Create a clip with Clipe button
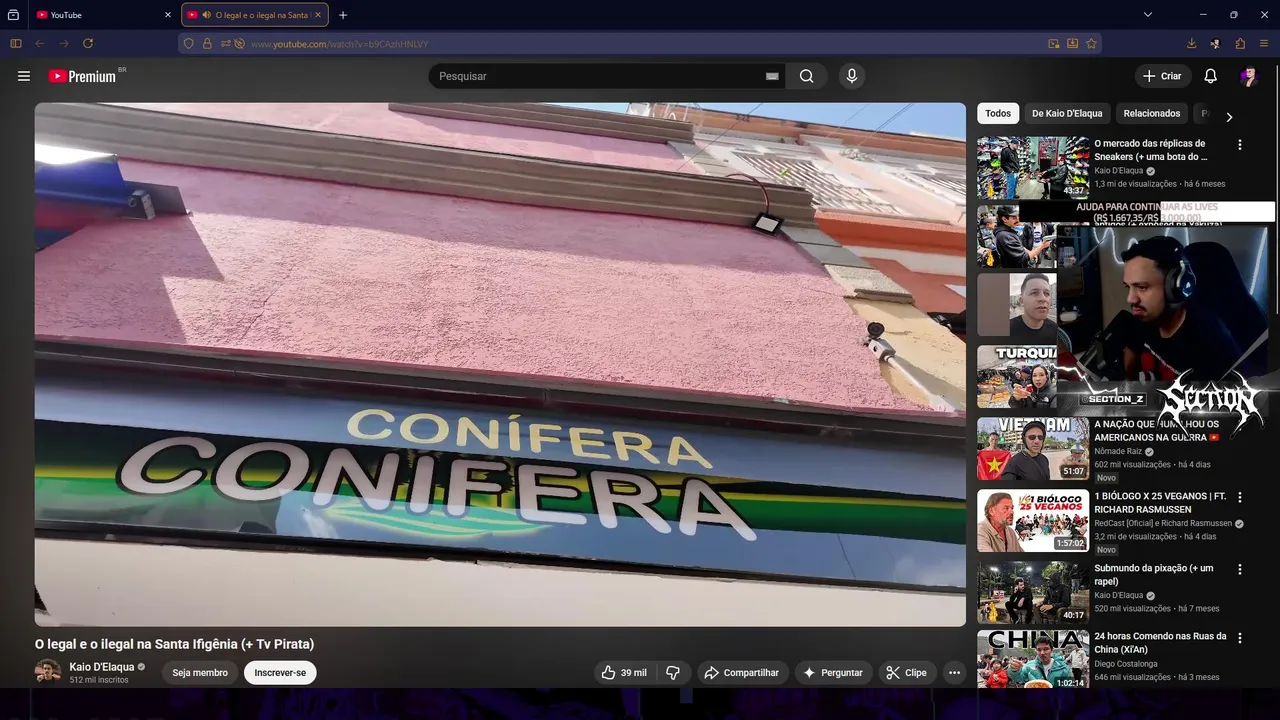This screenshot has width=1280, height=720. (x=907, y=673)
